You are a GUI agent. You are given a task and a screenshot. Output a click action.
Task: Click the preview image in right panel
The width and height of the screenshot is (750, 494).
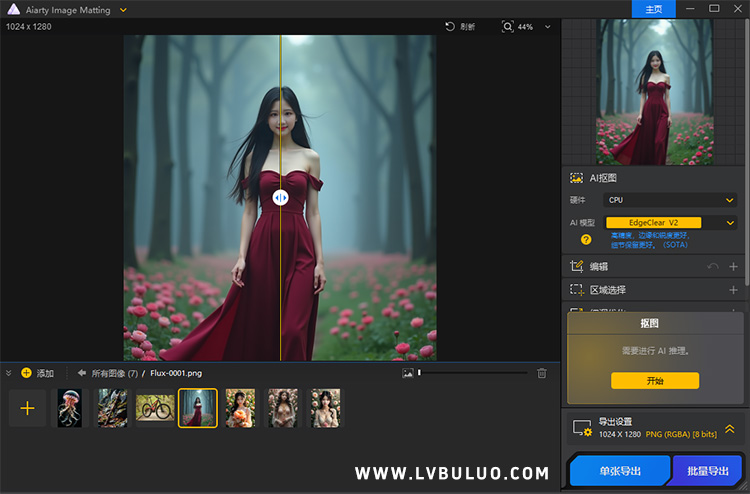point(654,92)
